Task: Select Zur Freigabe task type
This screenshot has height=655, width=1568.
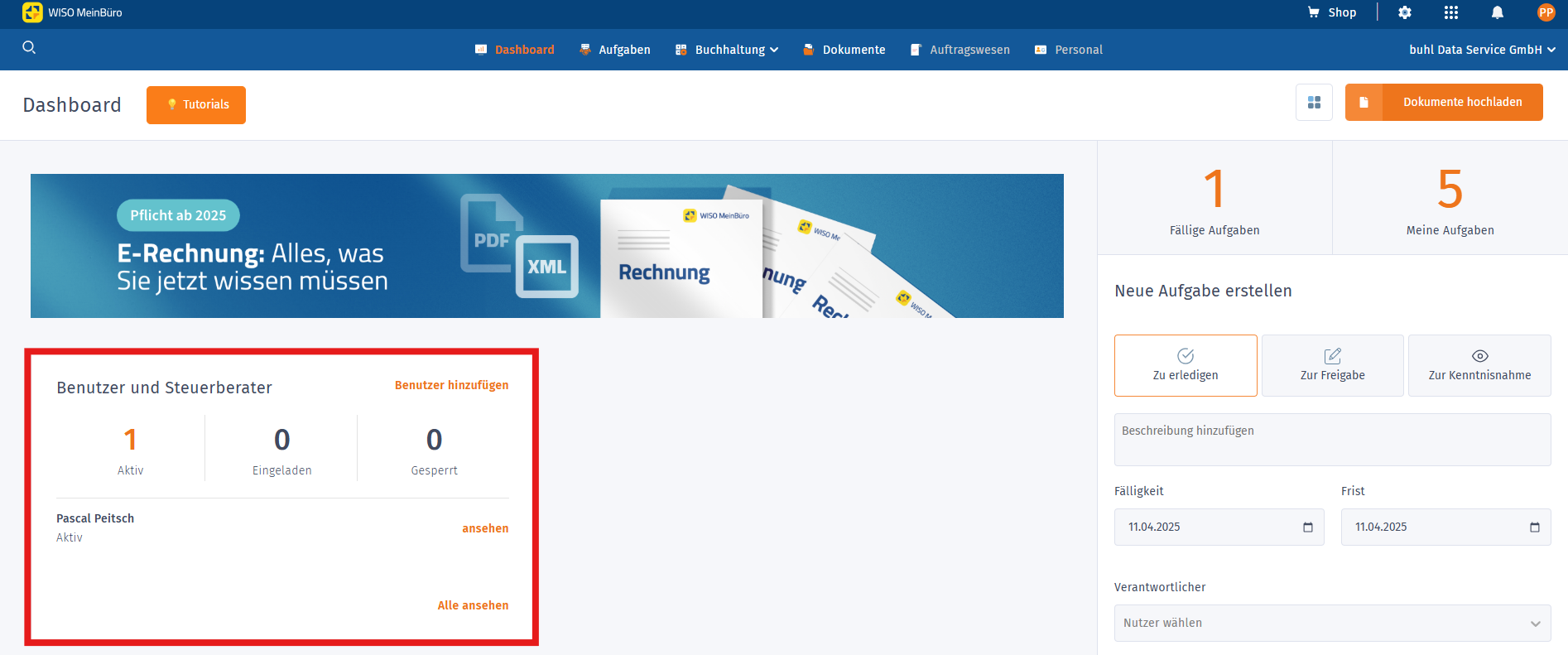Action: (x=1332, y=365)
